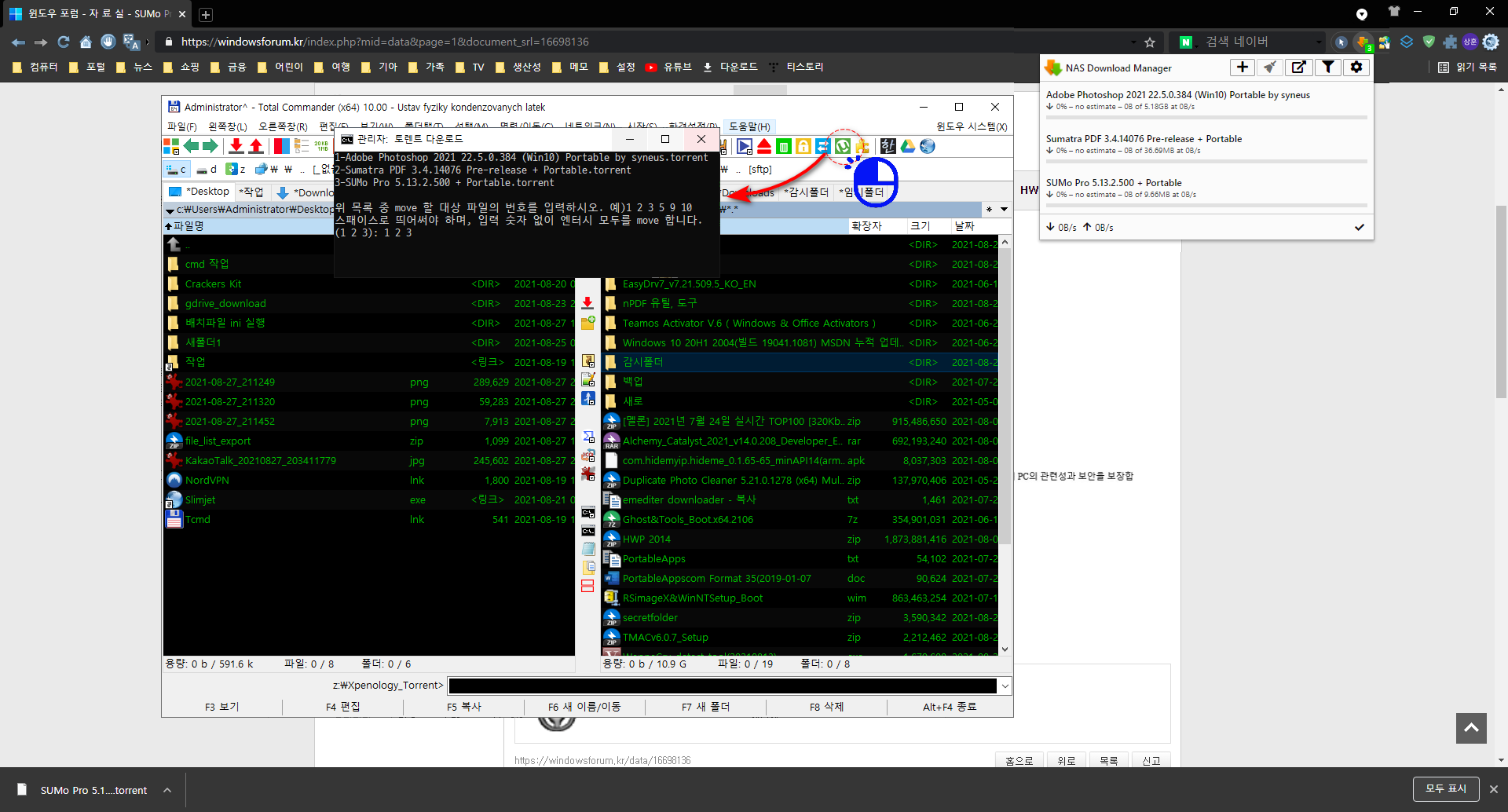The image size is (1508, 812).
Task: Click the Alt+F4 종료 button
Action: 950,707
